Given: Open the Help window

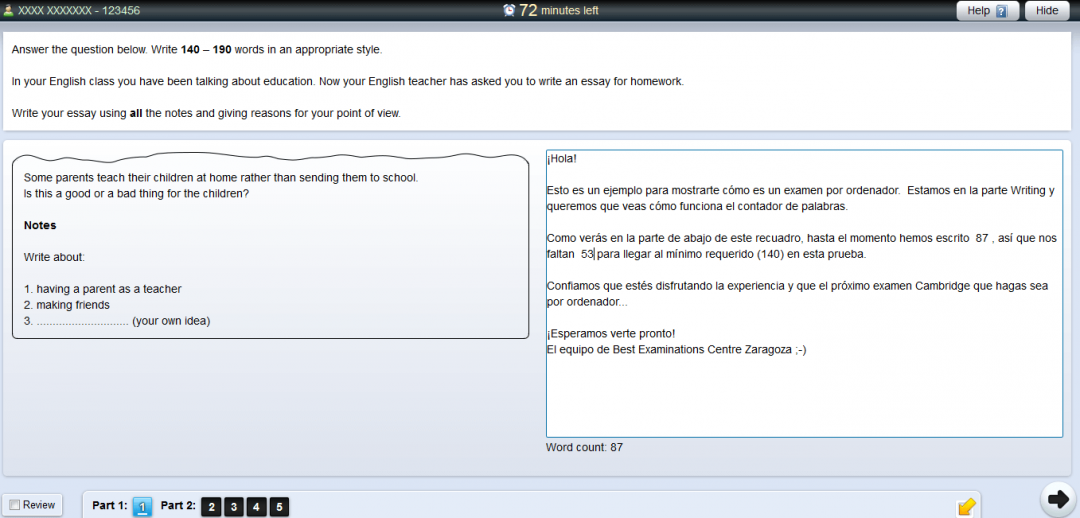Looking at the screenshot, I should point(987,11).
